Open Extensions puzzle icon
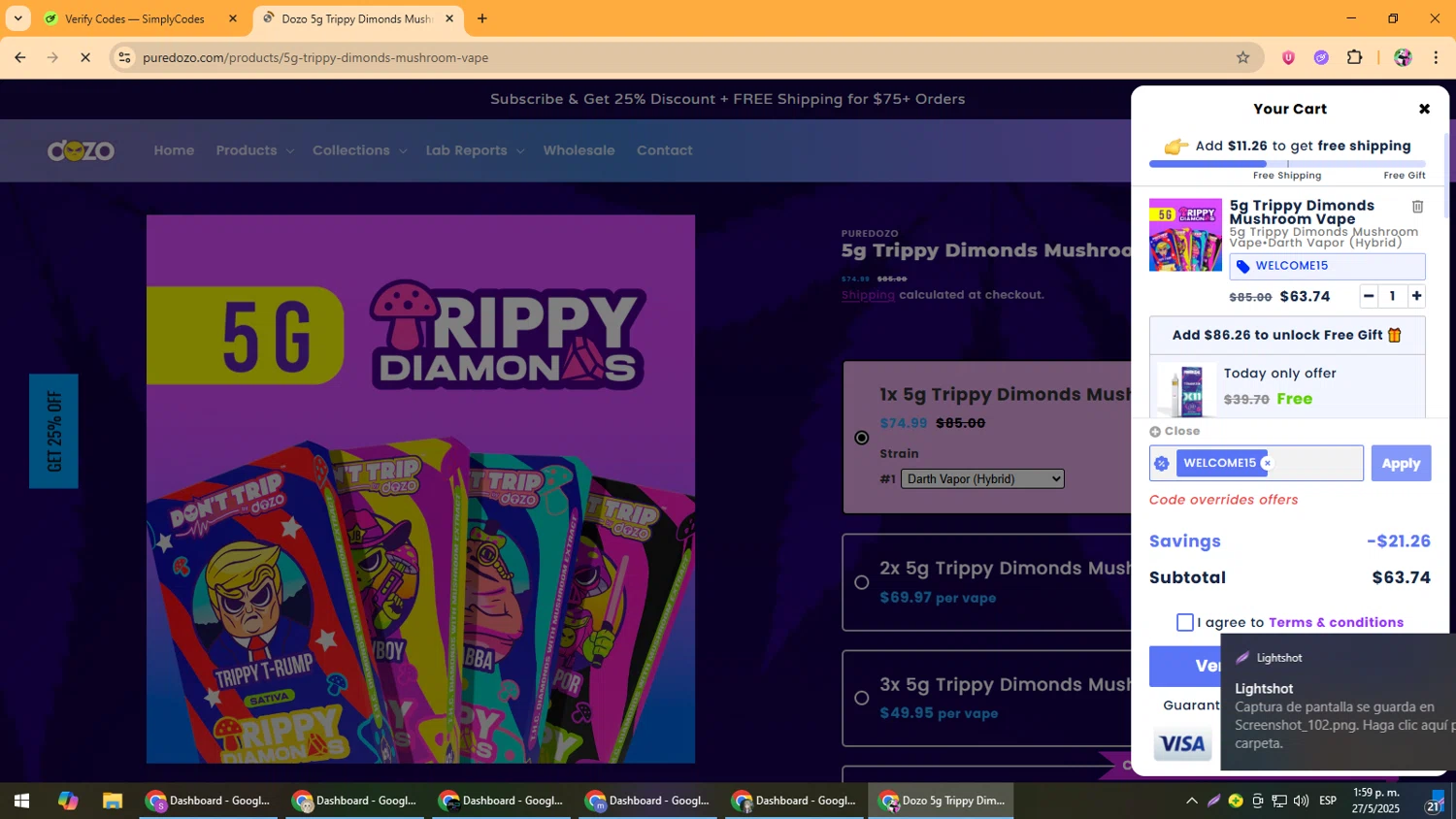 tap(1355, 57)
